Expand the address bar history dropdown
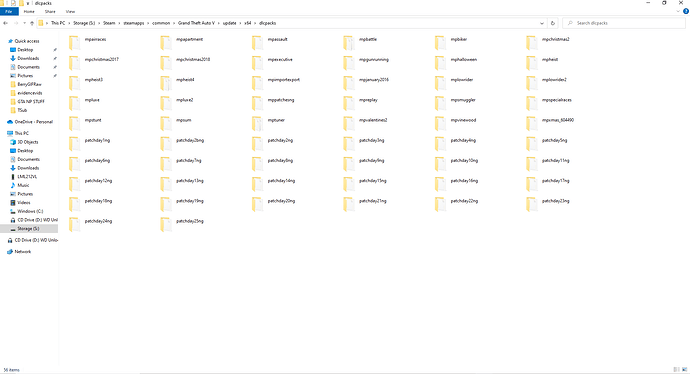This screenshot has height=374, width=690. tap(542, 23)
